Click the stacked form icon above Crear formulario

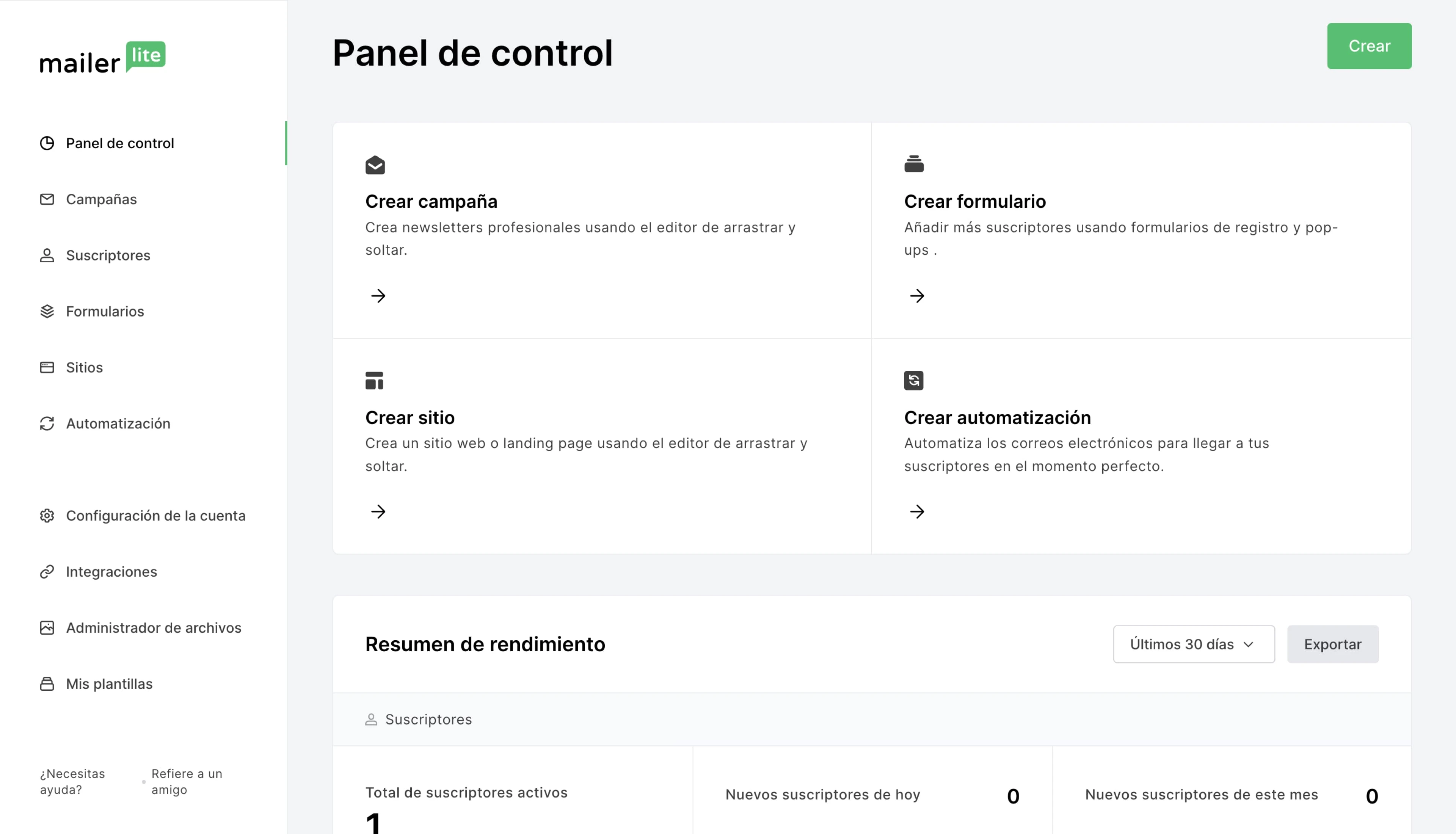pyautogui.click(x=913, y=164)
